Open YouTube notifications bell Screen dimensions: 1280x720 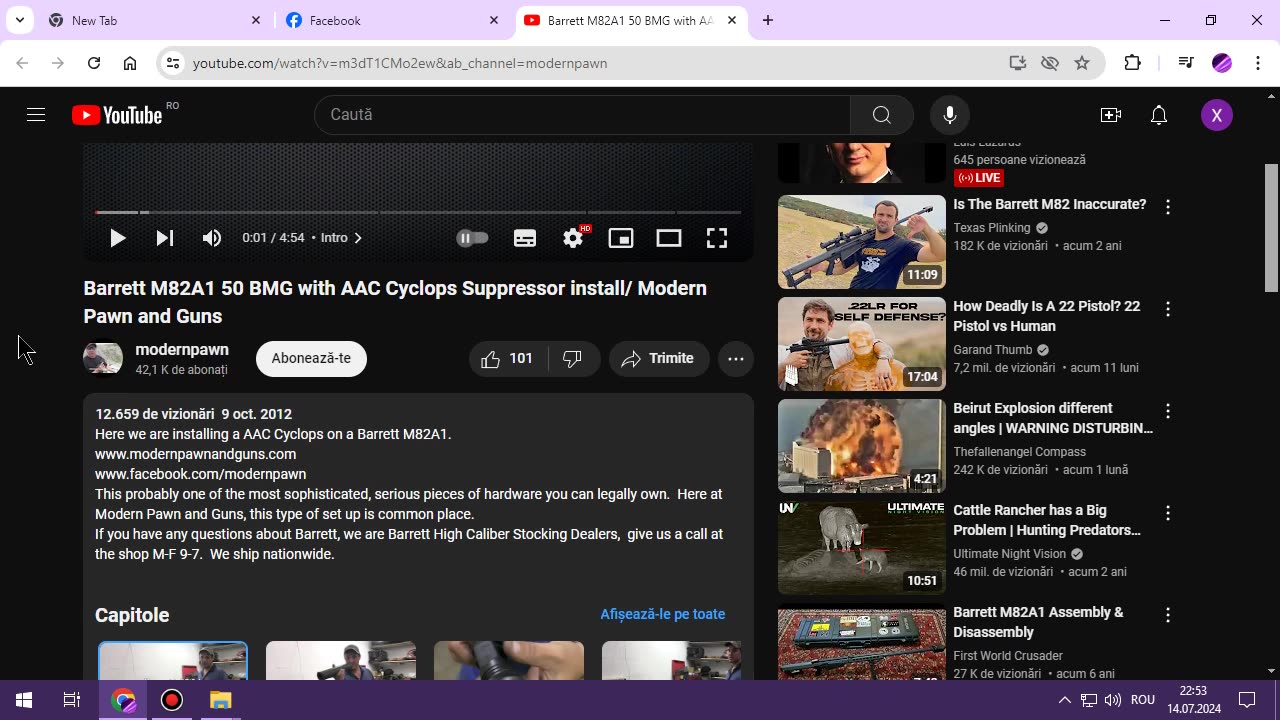tap(1159, 115)
